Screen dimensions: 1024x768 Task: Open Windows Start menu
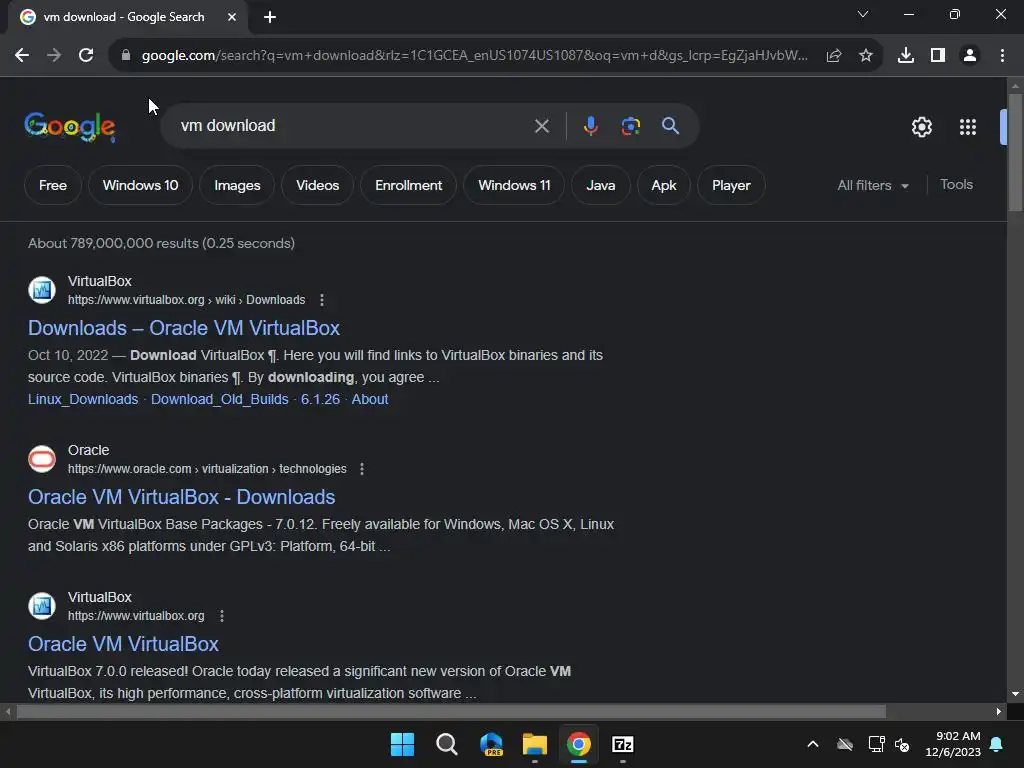pos(402,744)
